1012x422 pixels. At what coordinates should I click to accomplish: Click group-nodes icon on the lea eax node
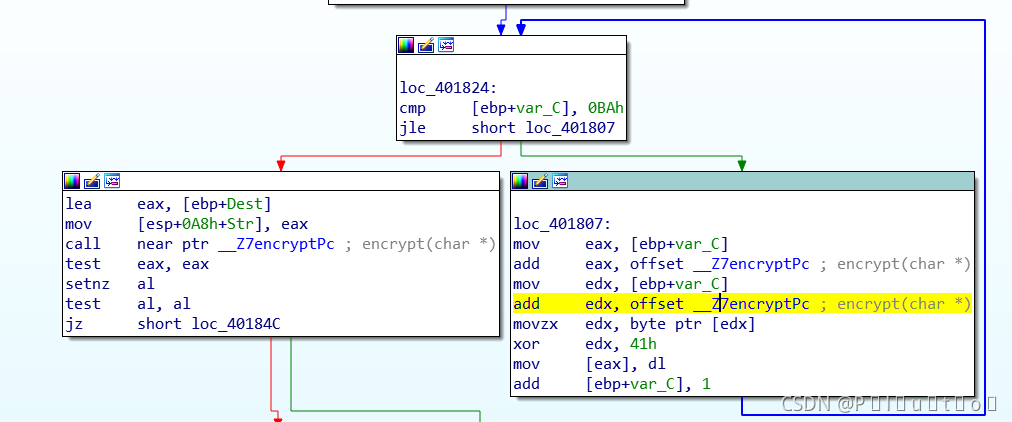coord(112,181)
